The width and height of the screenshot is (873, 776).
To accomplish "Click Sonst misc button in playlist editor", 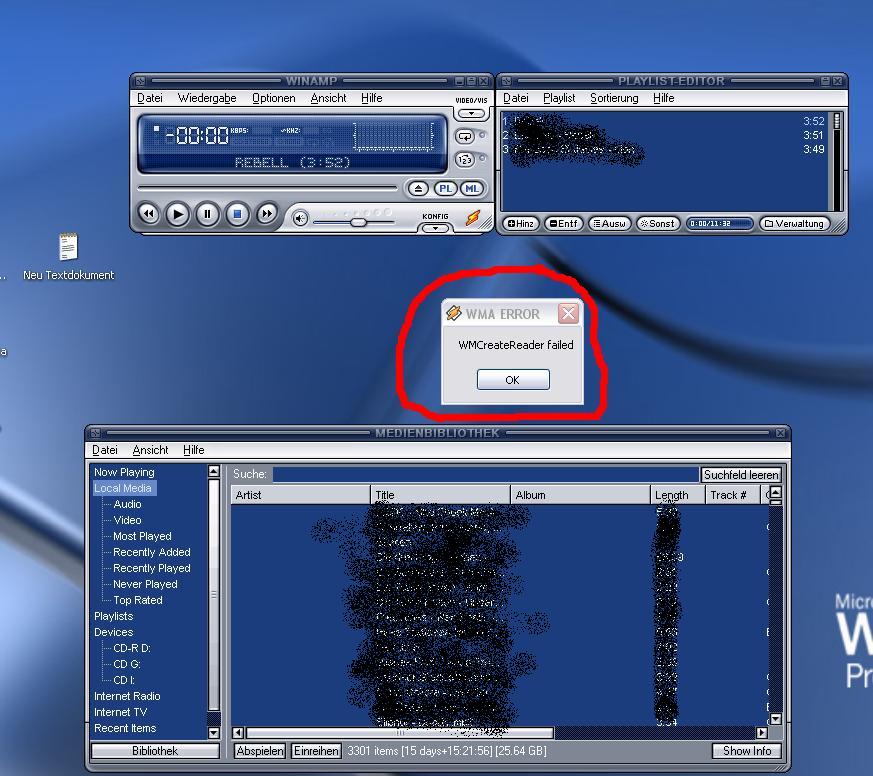I will pyautogui.click(x=658, y=224).
